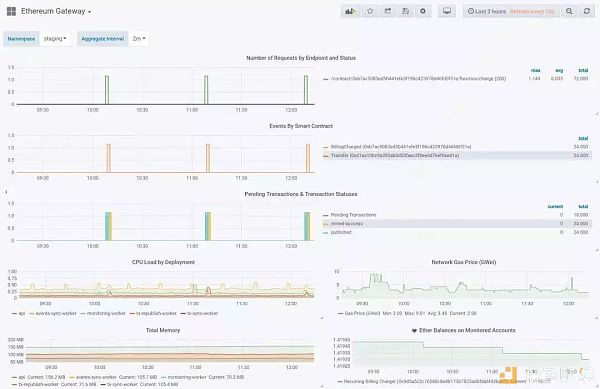Click the Aggregate Interval variable label

(x=103, y=39)
